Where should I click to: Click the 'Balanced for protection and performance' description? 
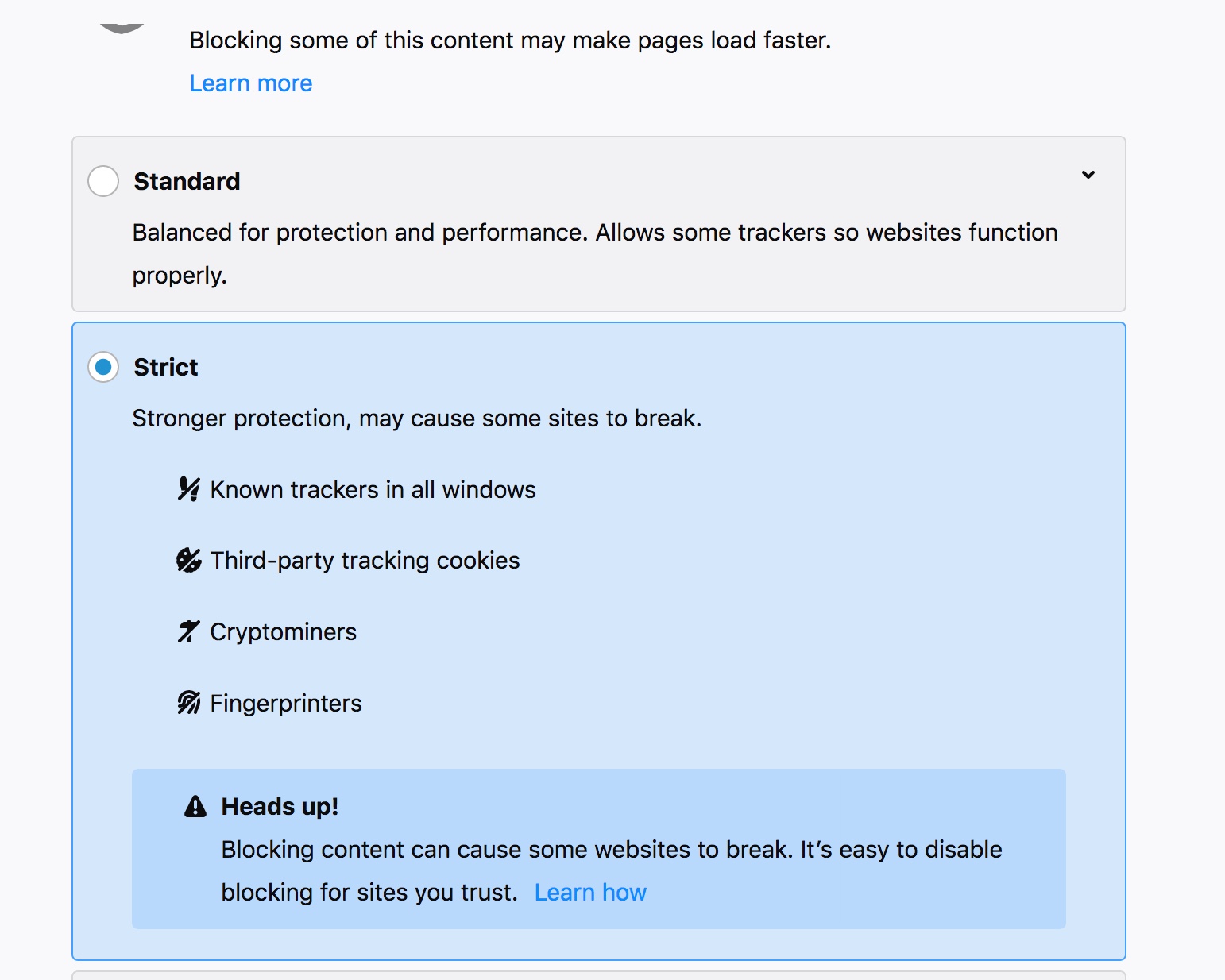click(x=594, y=233)
